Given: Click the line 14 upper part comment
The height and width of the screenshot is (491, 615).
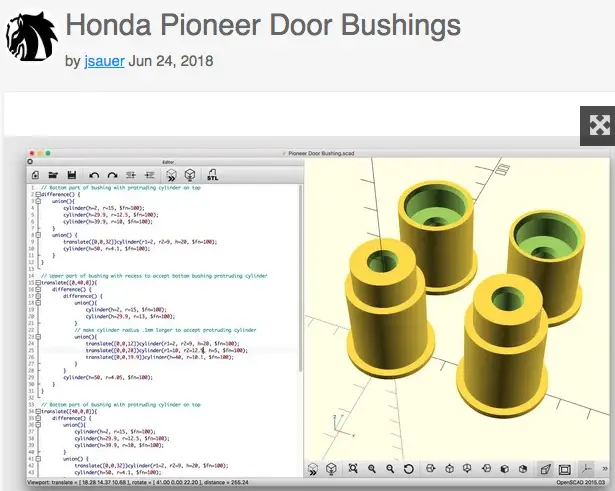Looking at the screenshot, I should click(154, 276).
